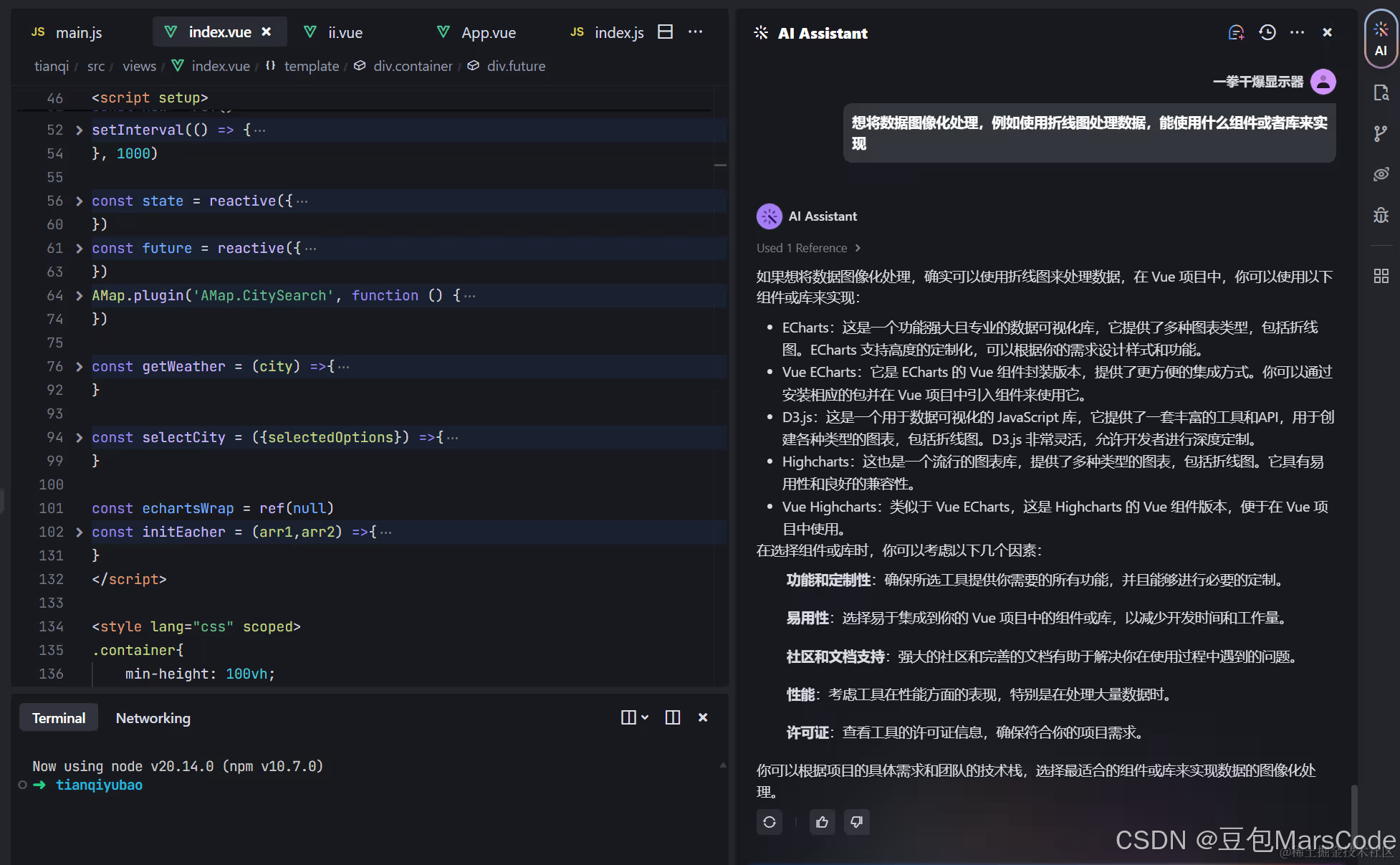Screen dimensions: 1400x865
Task: Open the extensions grid icon in sidebar
Action: (x=1381, y=276)
